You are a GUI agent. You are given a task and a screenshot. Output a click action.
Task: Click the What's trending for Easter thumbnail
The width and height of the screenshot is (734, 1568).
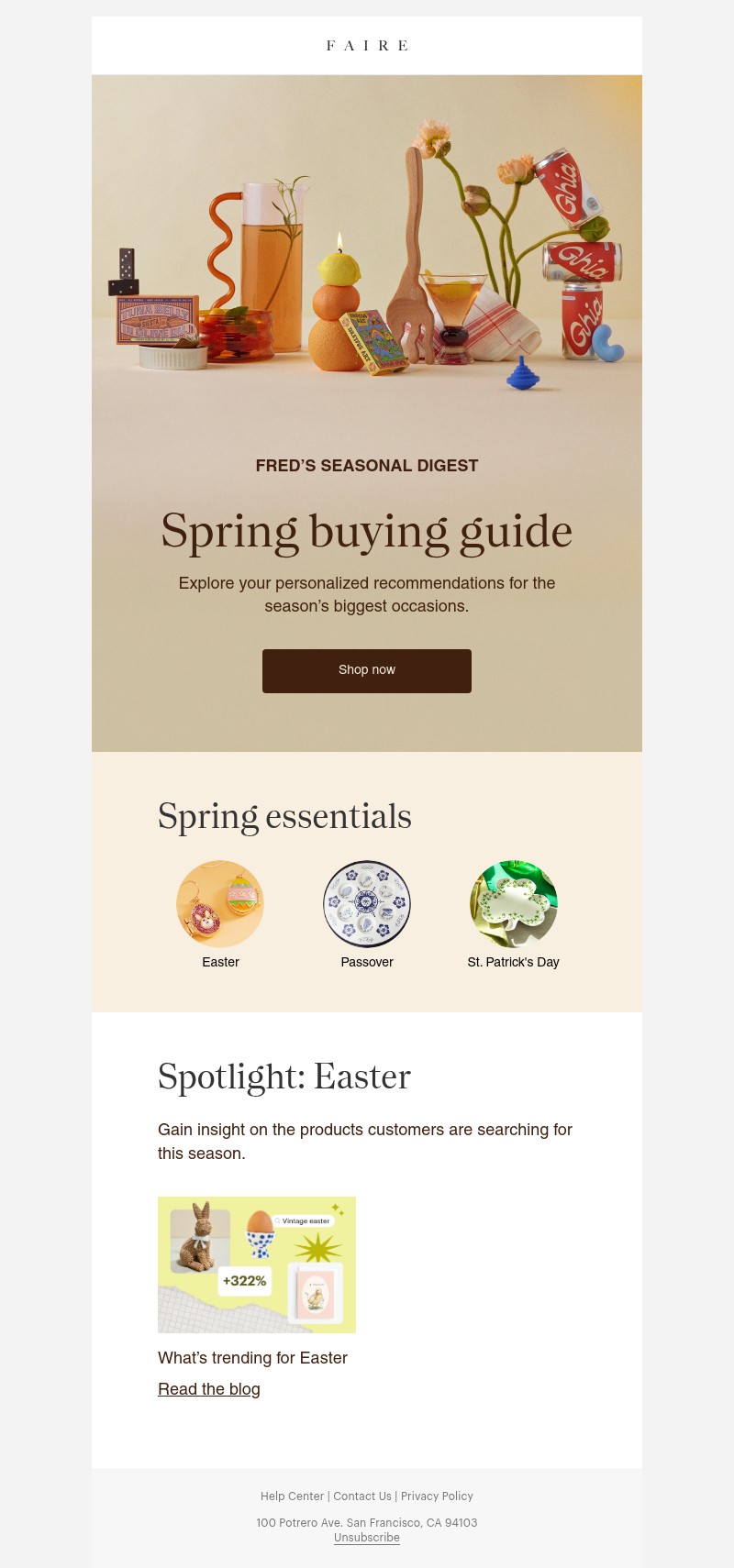point(257,1264)
